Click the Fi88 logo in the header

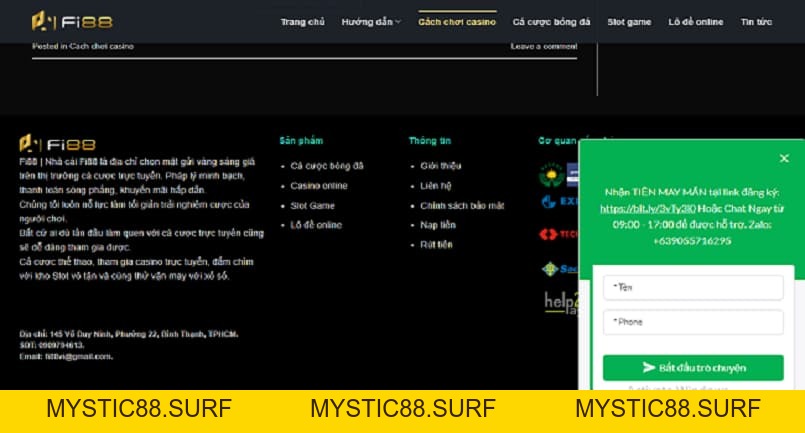click(x=72, y=22)
